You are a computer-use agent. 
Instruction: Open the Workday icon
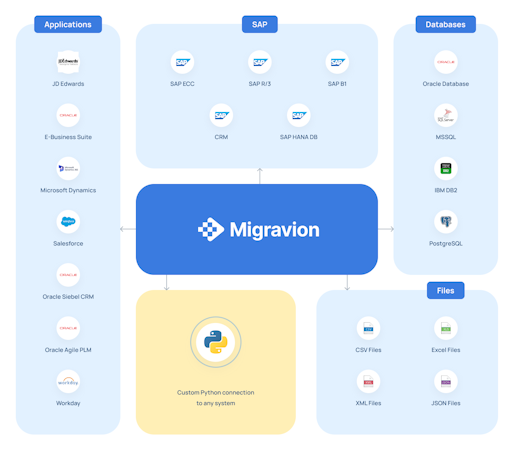pos(68,381)
